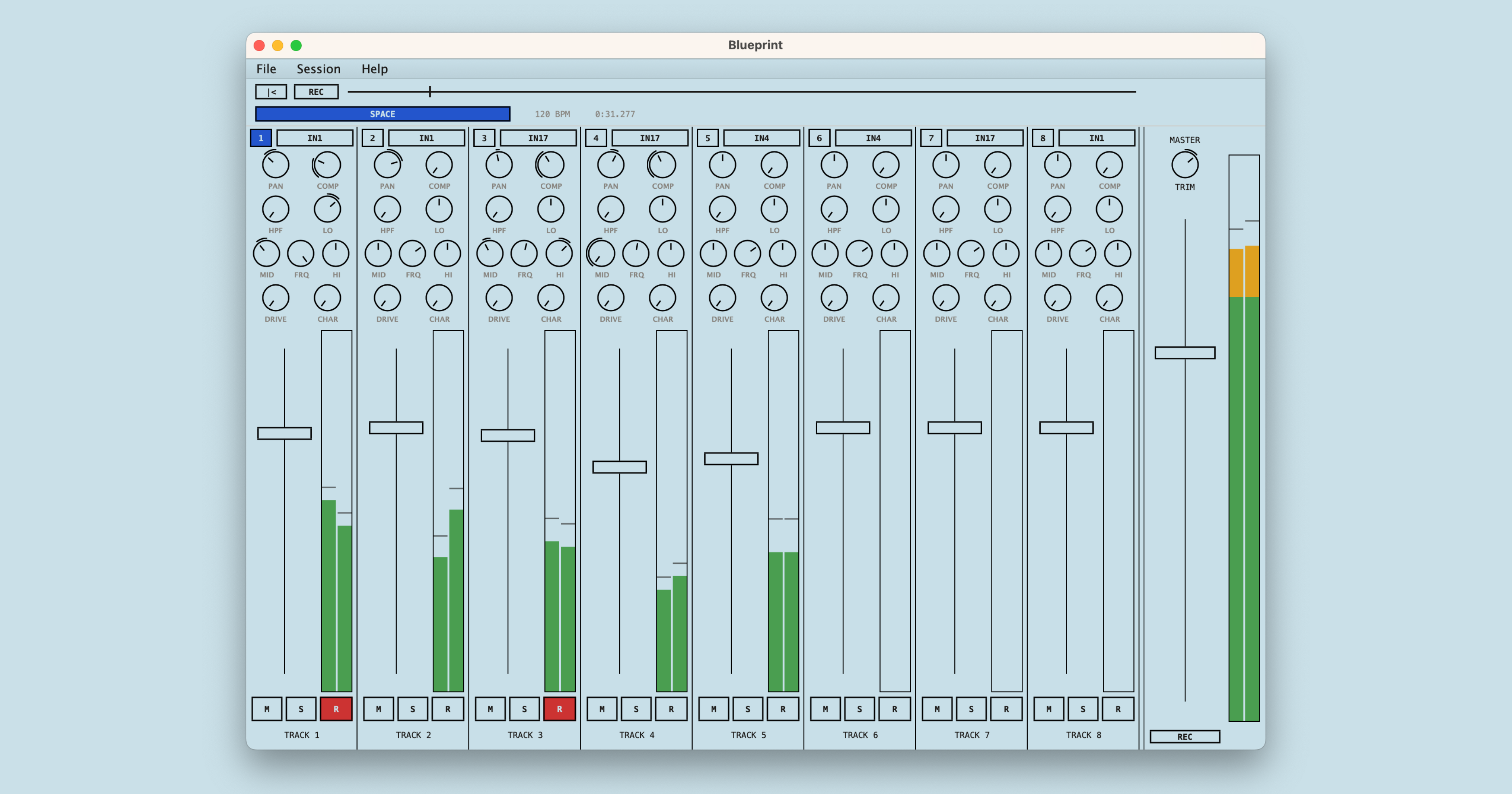
Task: Click the Track 5 DRIVE knob
Action: 722,298
